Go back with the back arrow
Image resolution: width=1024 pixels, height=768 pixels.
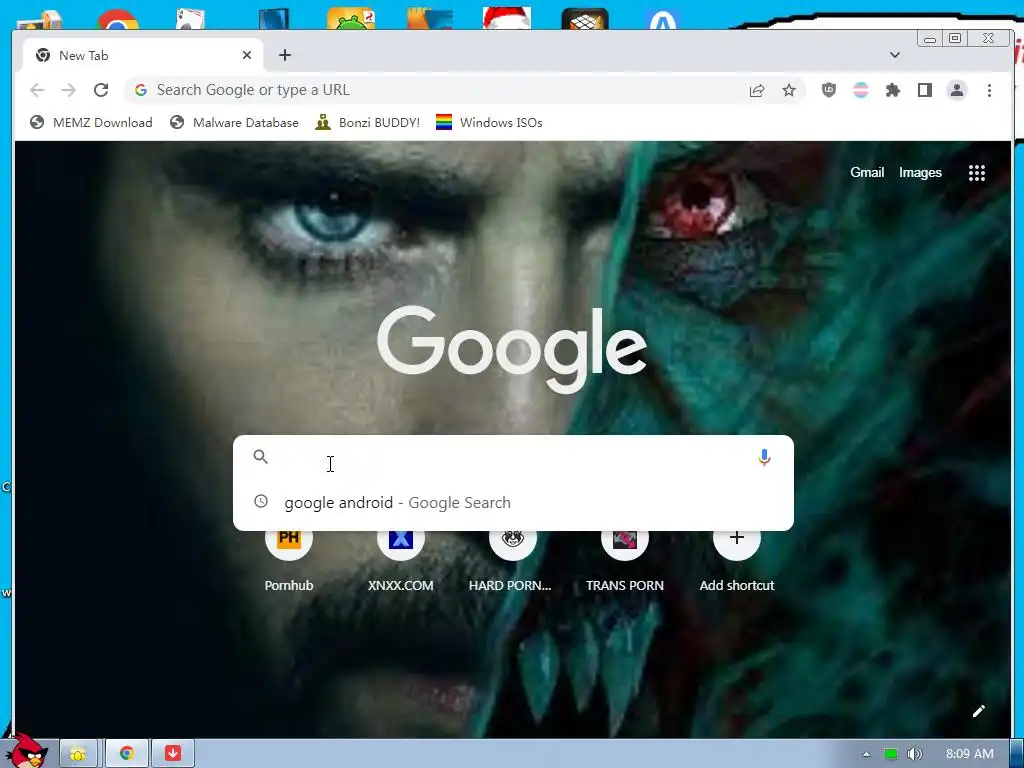click(37, 90)
